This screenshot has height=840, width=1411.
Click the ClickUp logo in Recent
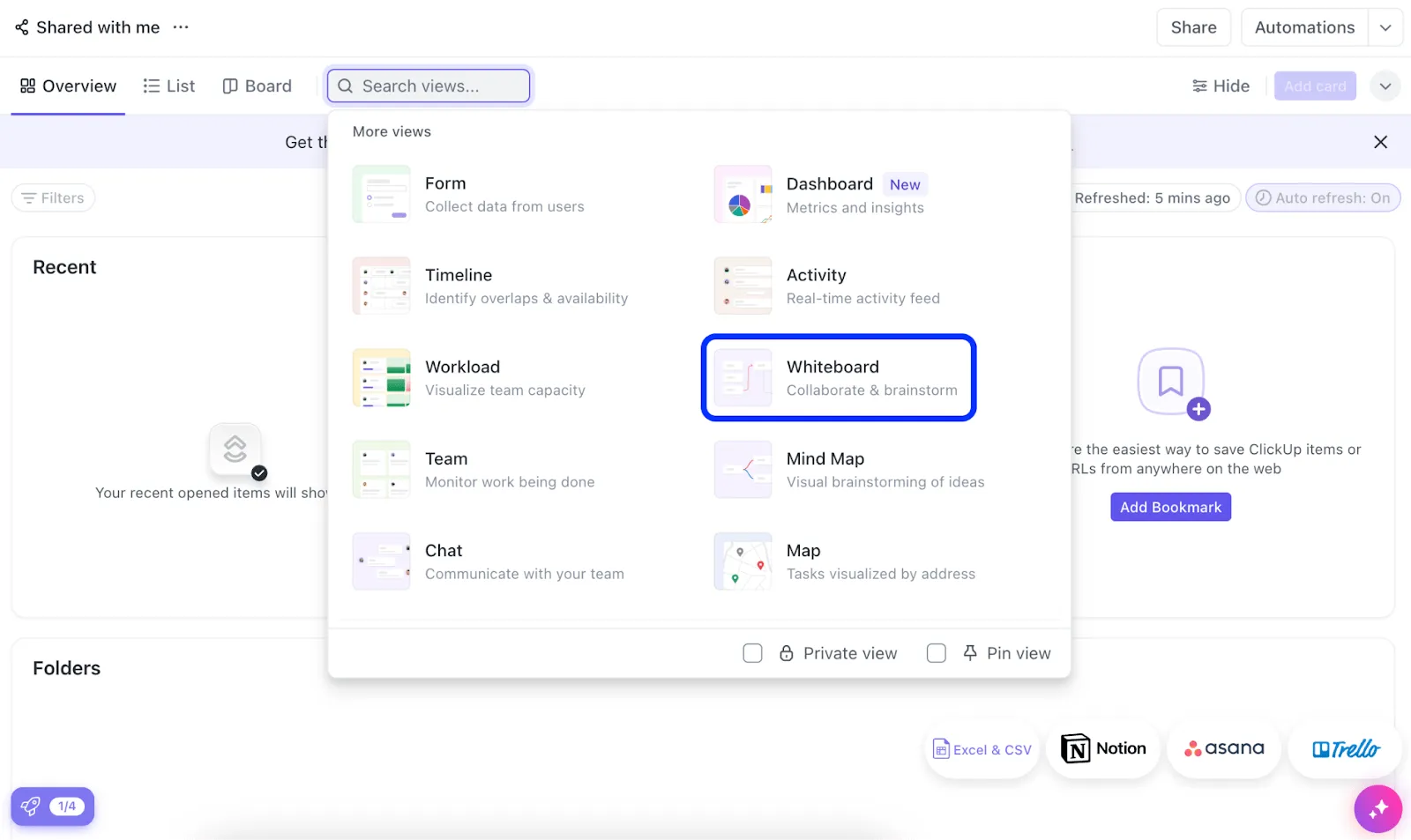coord(235,449)
